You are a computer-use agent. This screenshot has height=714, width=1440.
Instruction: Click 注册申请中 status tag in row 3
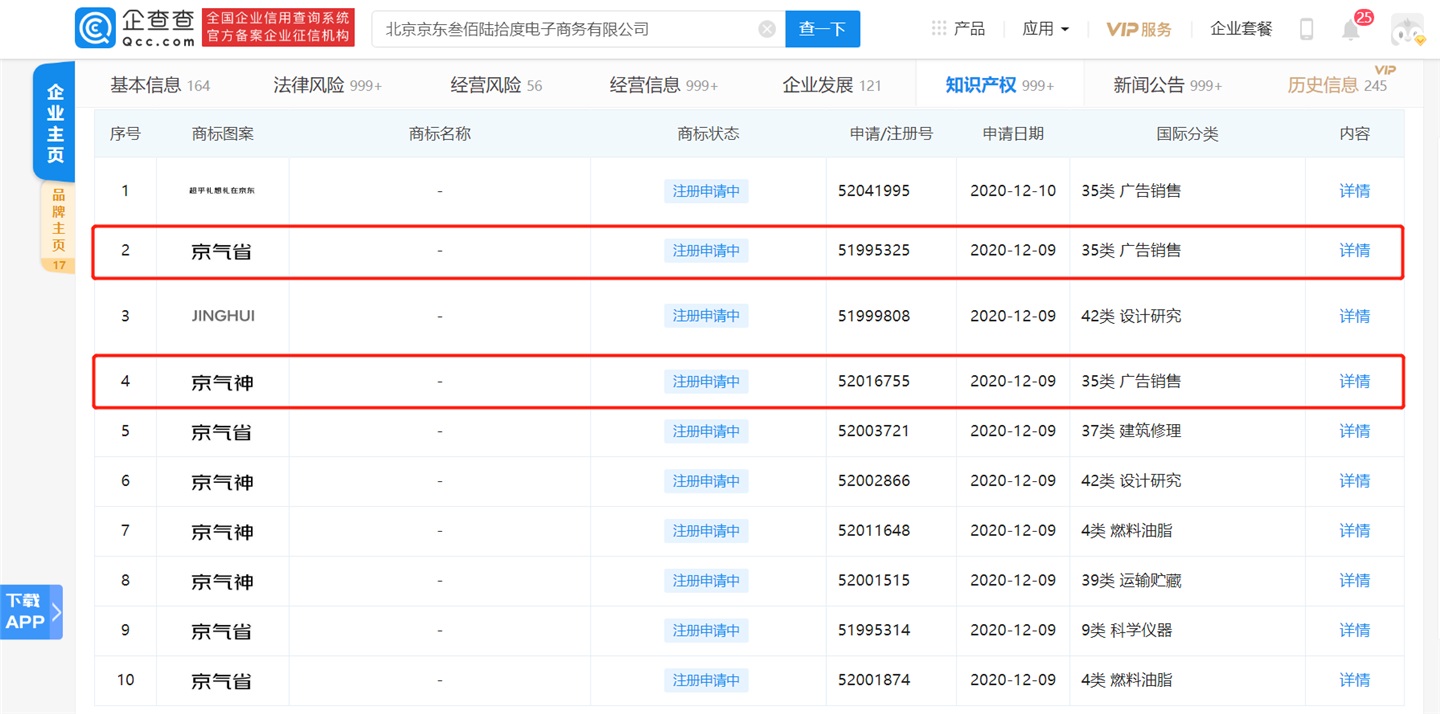[706, 316]
